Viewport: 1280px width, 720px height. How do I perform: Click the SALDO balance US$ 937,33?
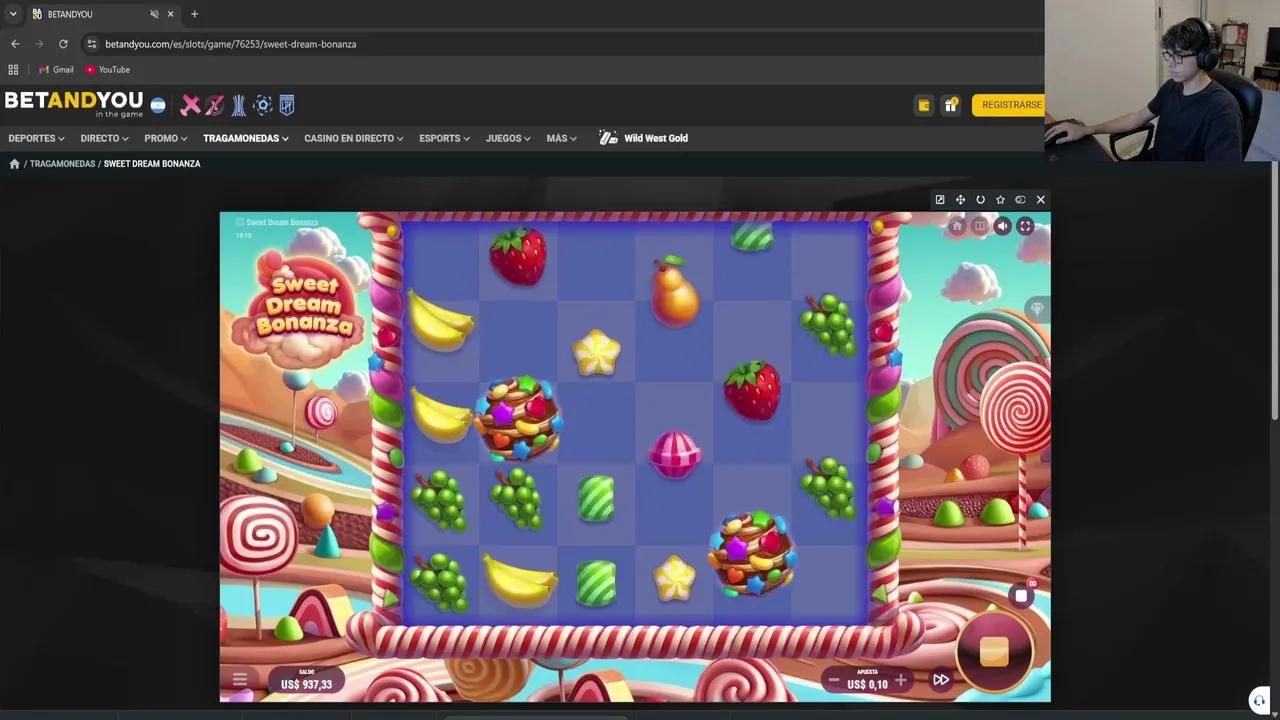[x=306, y=680]
